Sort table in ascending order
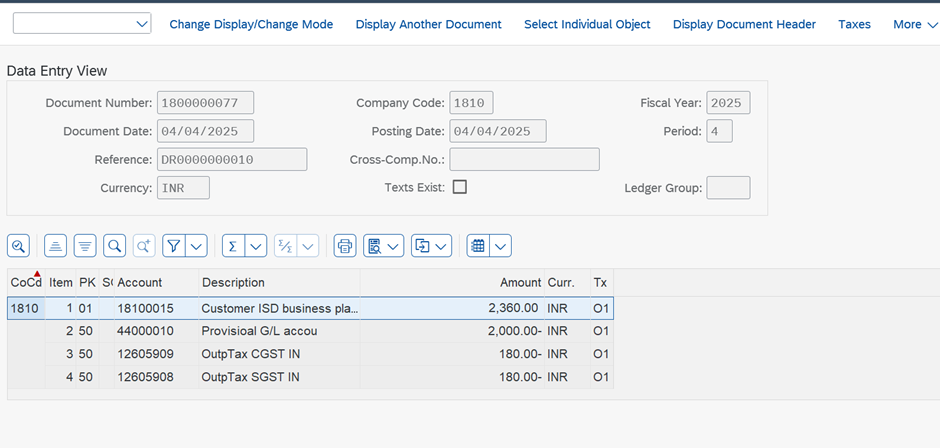This screenshot has width=940, height=448. click(55, 246)
